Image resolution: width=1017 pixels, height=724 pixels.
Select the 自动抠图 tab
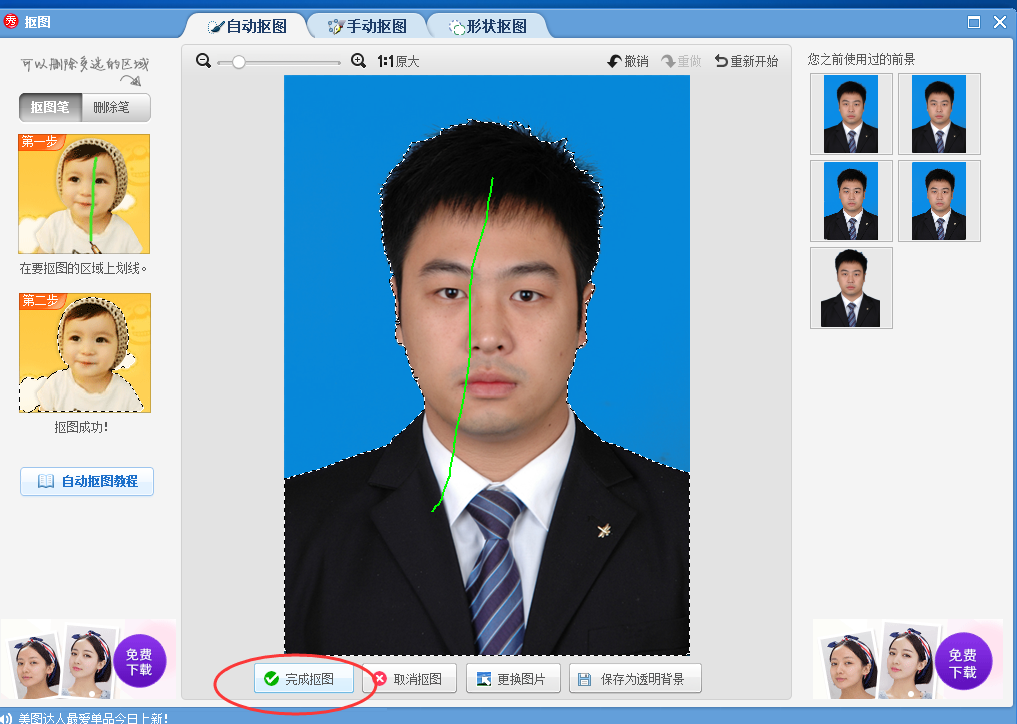click(x=246, y=26)
